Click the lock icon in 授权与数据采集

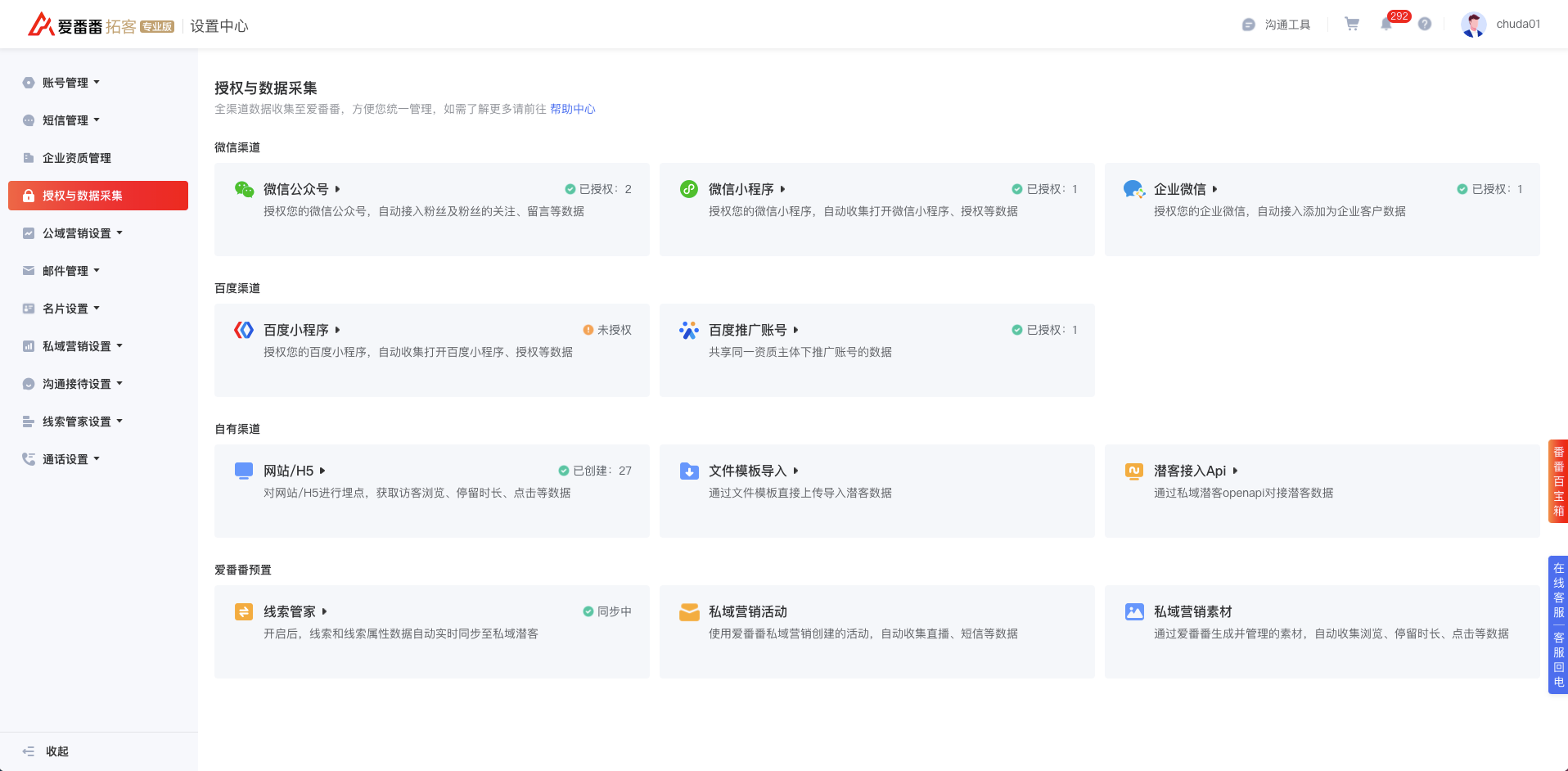[29, 196]
